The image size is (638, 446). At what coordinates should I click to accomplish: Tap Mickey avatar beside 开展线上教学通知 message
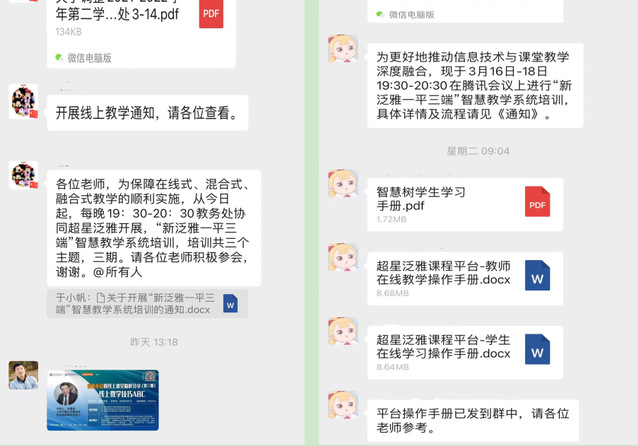coord(24,101)
